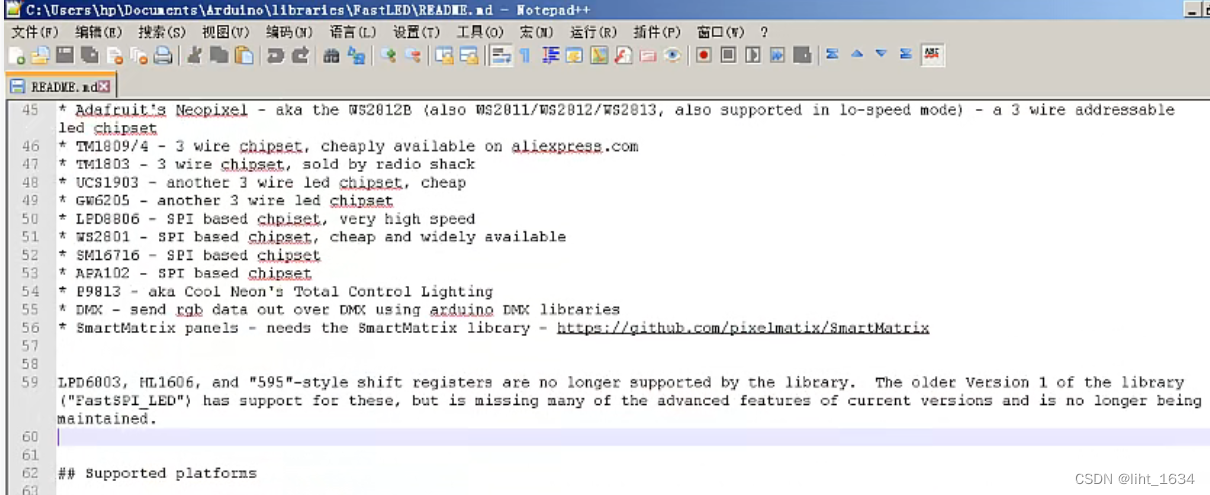1210x495 pixels.
Task: Open the 设置(T) menu
Action: [416, 32]
